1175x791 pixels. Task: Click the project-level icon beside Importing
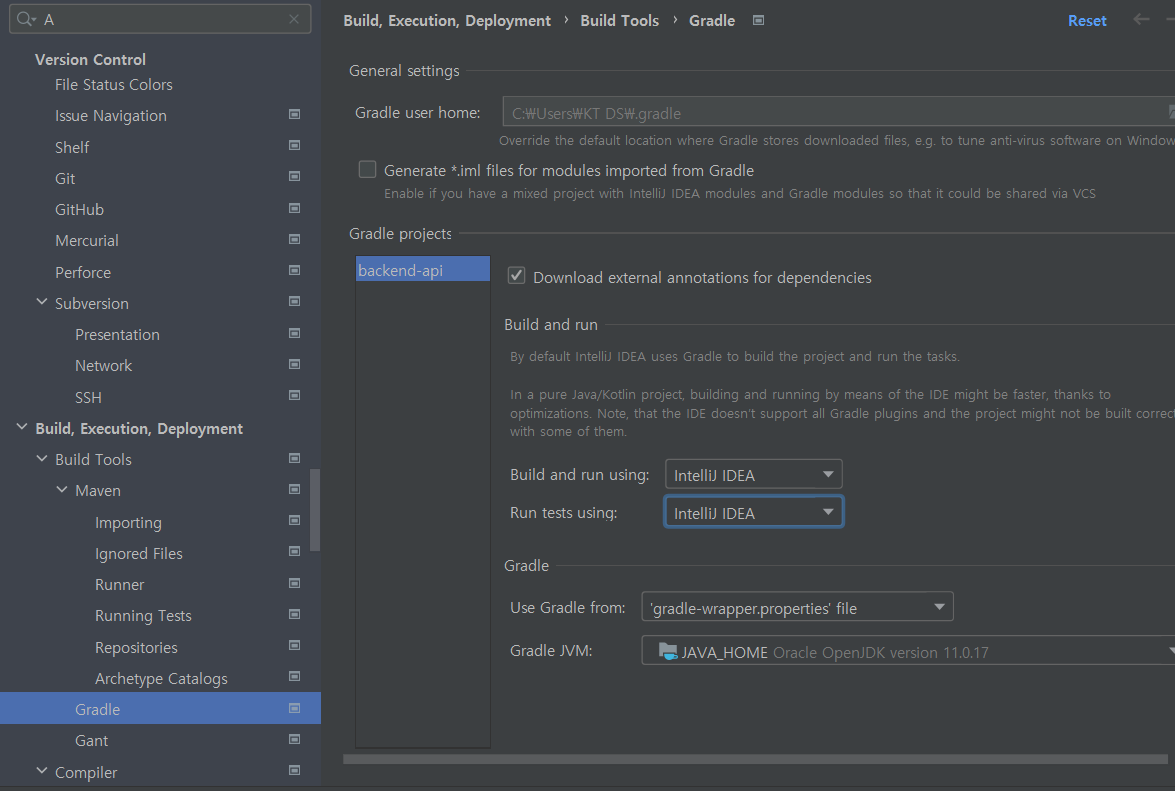(x=294, y=521)
